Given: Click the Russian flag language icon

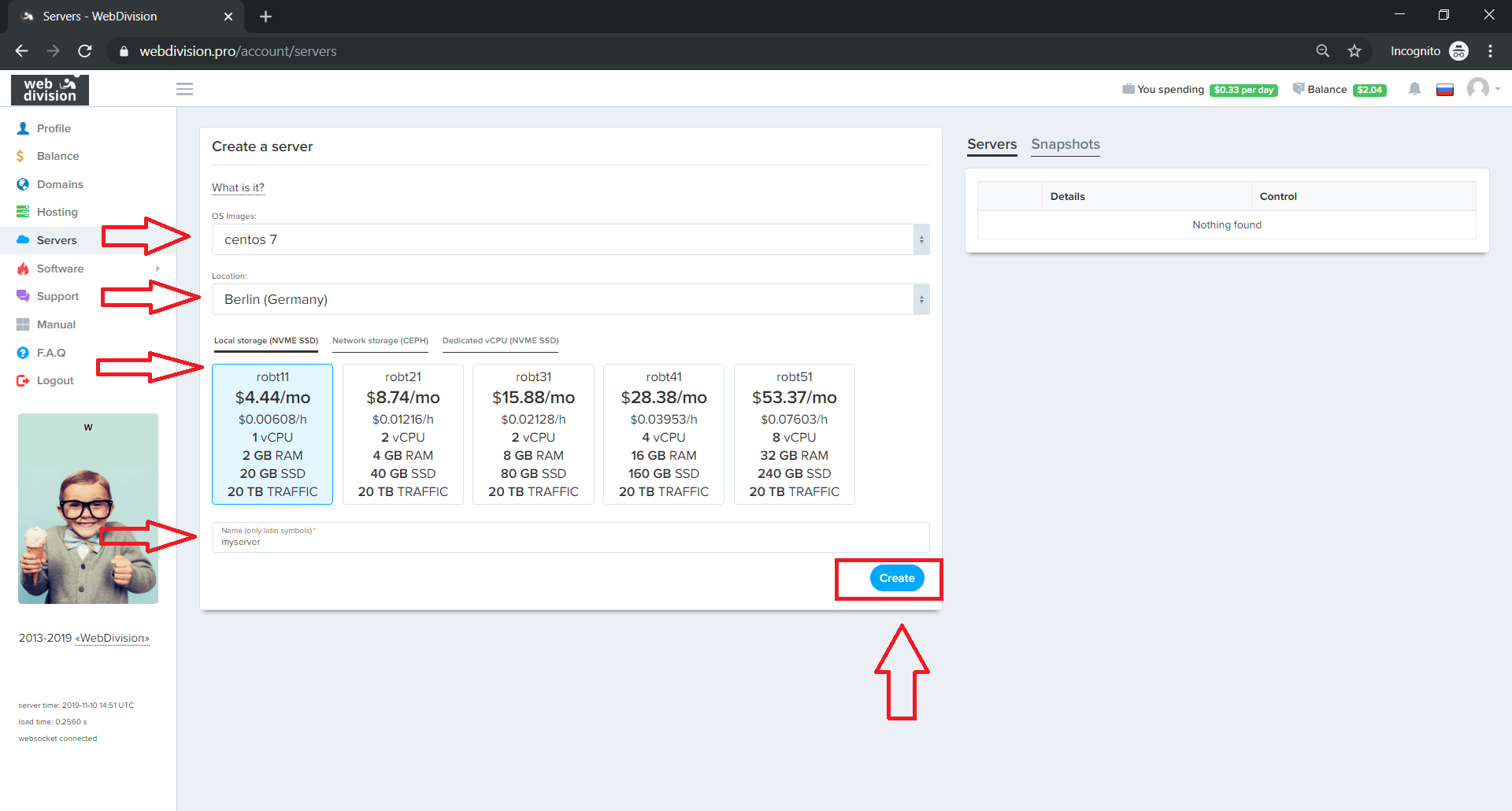Looking at the screenshot, I should (x=1444, y=90).
